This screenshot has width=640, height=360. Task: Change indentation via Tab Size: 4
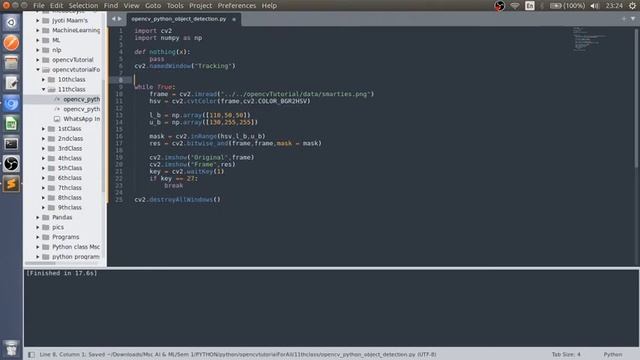(566, 354)
